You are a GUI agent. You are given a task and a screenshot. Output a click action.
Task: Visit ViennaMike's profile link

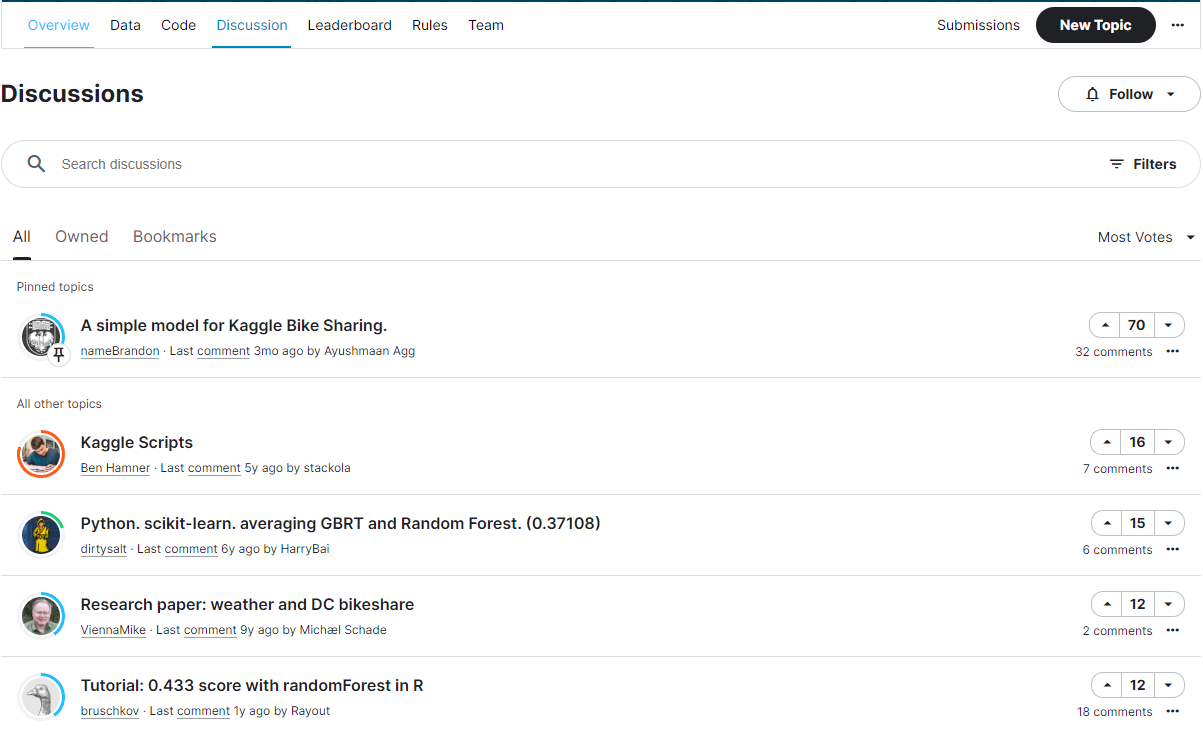click(113, 630)
